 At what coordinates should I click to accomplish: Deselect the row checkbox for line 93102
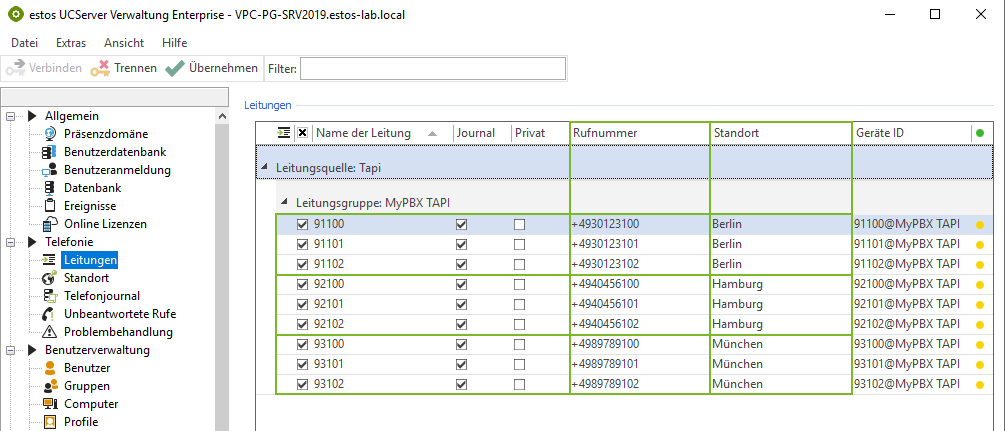coord(303,384)
